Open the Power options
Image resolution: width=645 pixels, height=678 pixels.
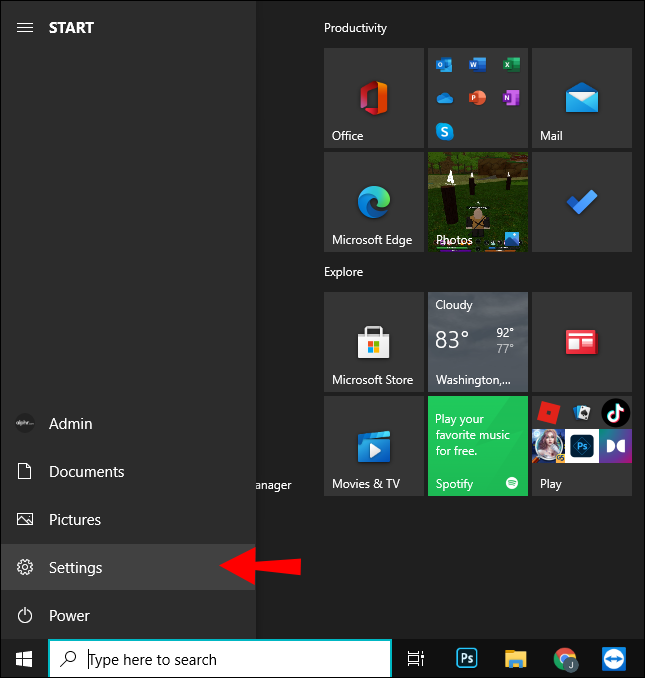click(x=128, y=615)
